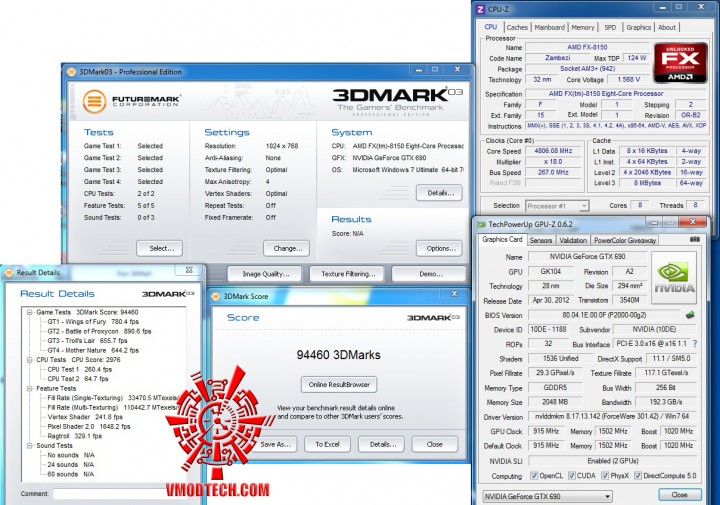Click Close in the 3DMark Score dialog

click(435, 444)
